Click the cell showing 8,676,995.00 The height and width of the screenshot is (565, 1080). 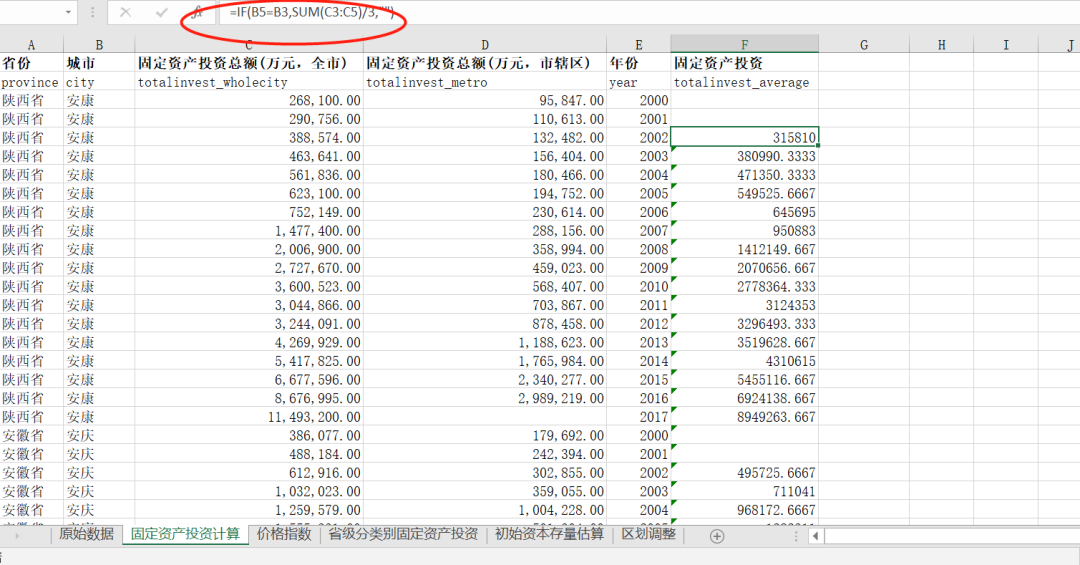point(249,398)
